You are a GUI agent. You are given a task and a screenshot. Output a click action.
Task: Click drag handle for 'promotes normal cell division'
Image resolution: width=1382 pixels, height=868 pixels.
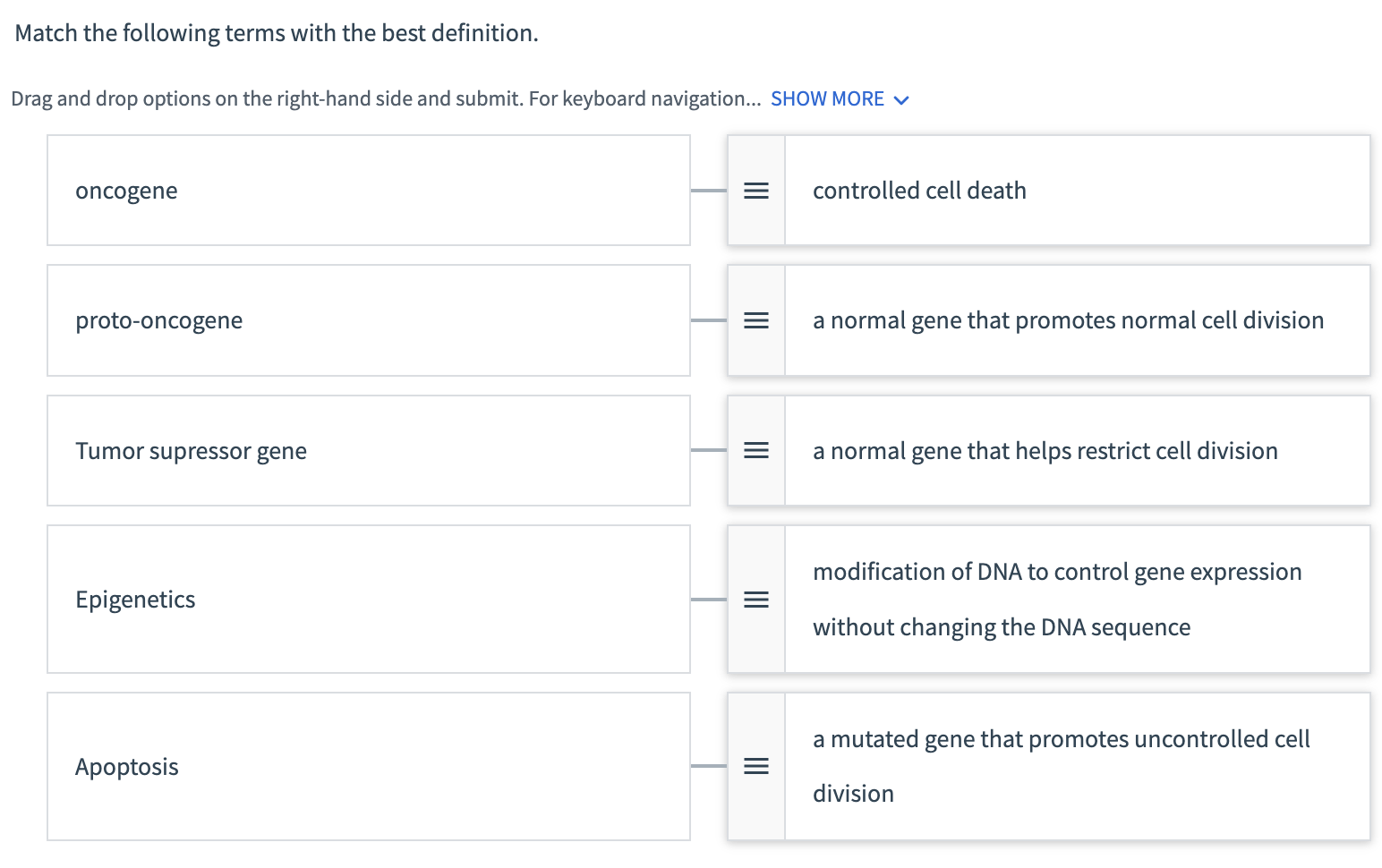(756, 320)
